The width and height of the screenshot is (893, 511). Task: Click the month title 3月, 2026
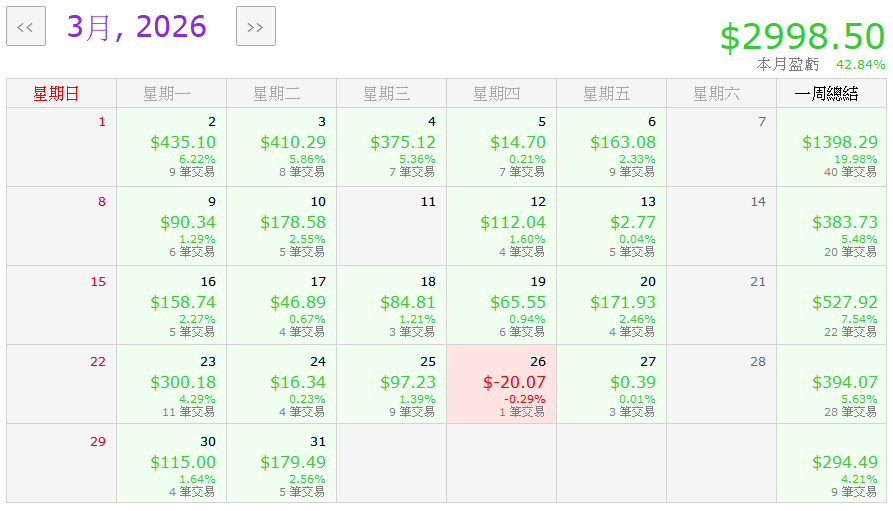pos(137,27)
